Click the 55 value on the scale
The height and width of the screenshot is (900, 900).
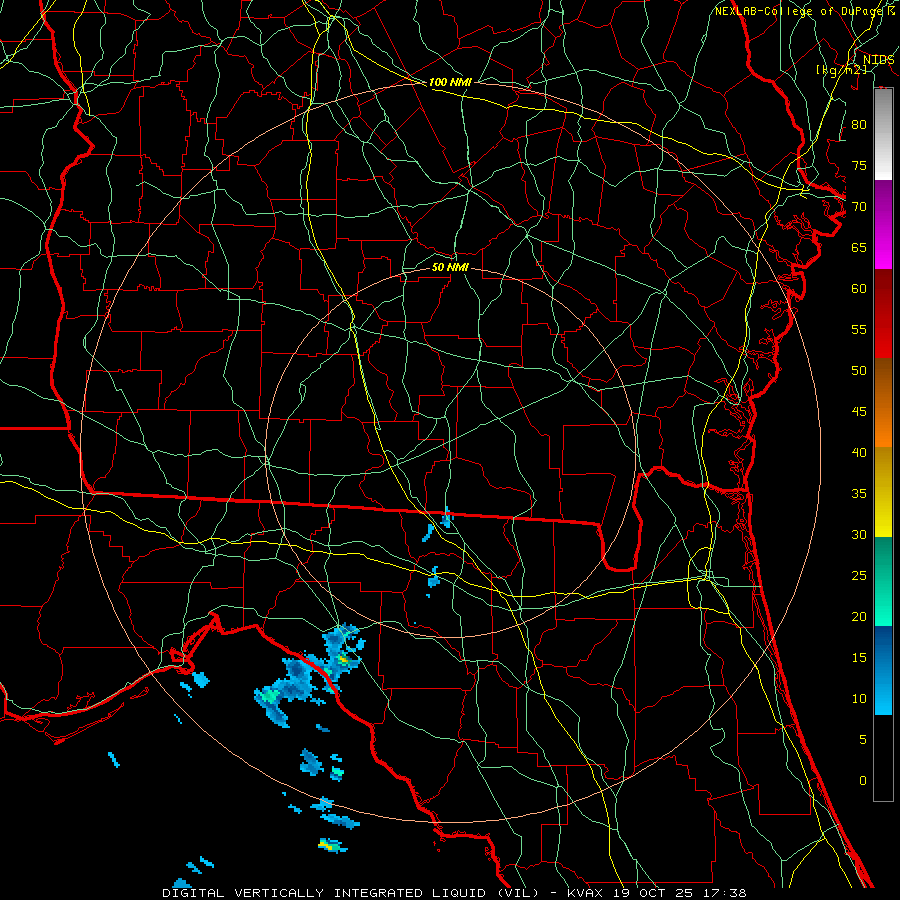[859, 329]
